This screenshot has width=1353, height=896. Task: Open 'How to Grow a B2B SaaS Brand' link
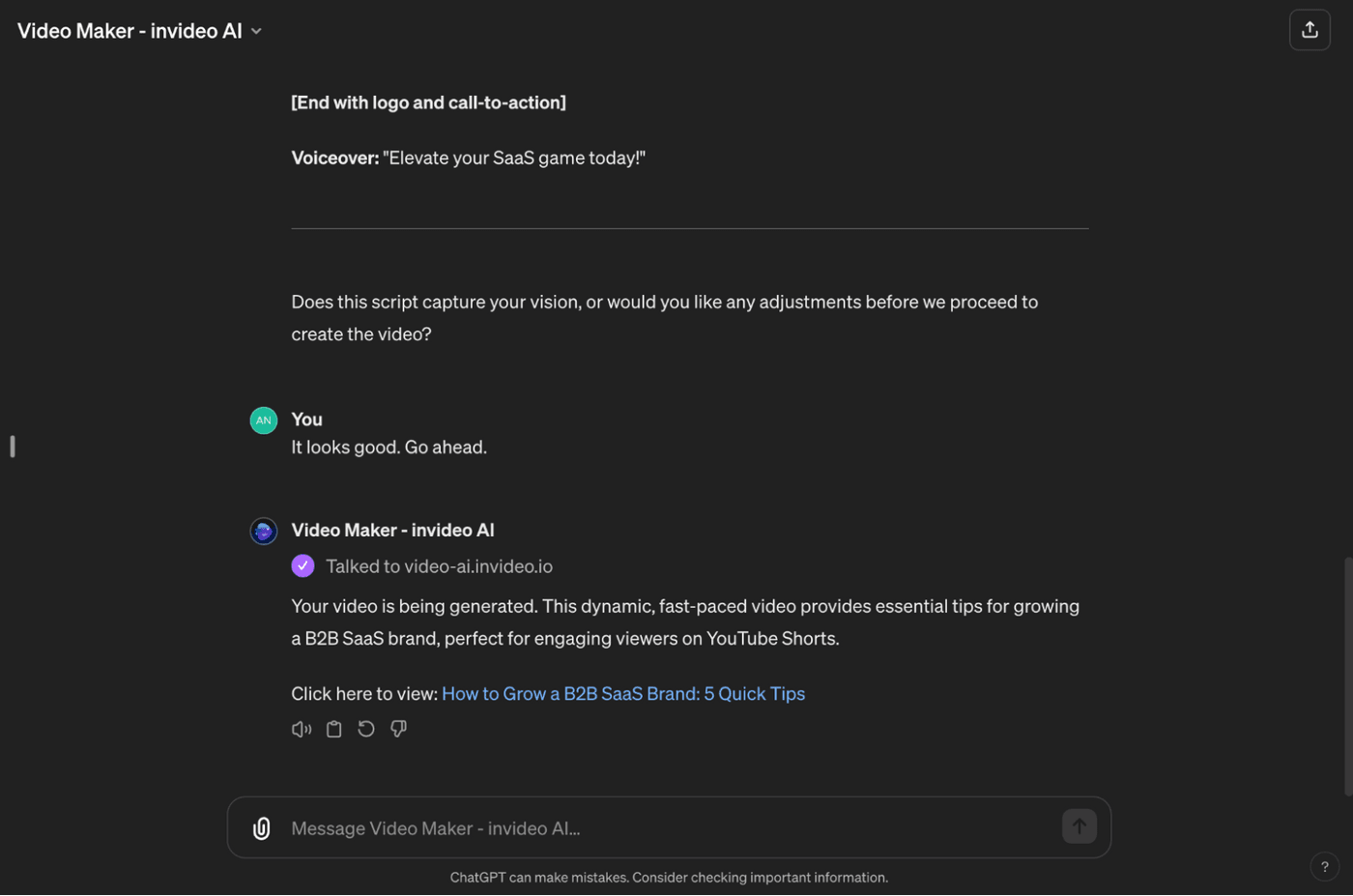tap(622, 693)
